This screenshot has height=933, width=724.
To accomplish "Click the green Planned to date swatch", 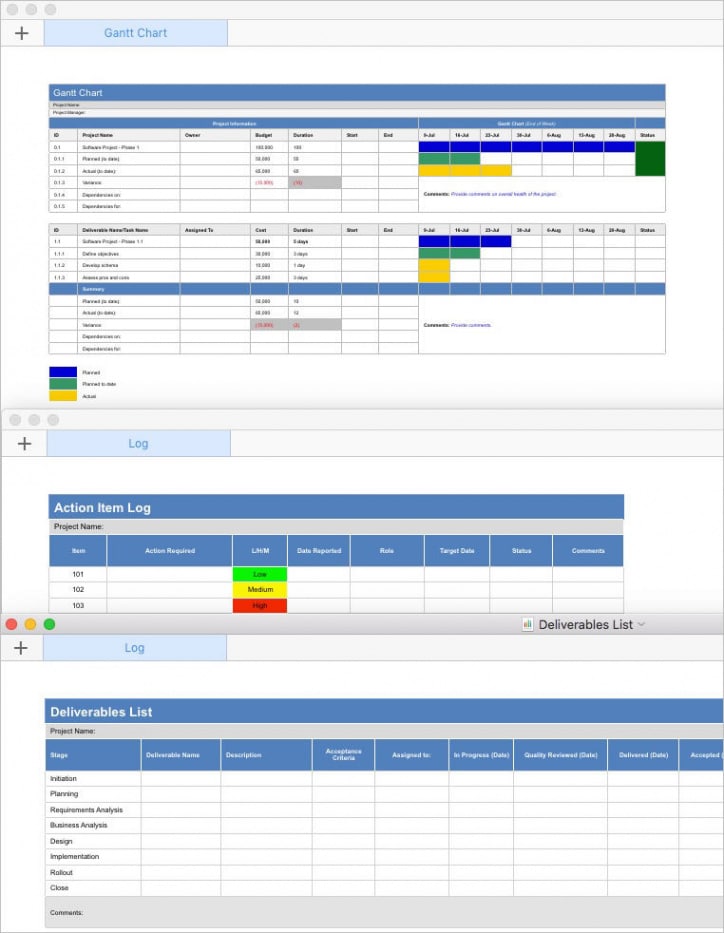I will [x=63, y=384].
